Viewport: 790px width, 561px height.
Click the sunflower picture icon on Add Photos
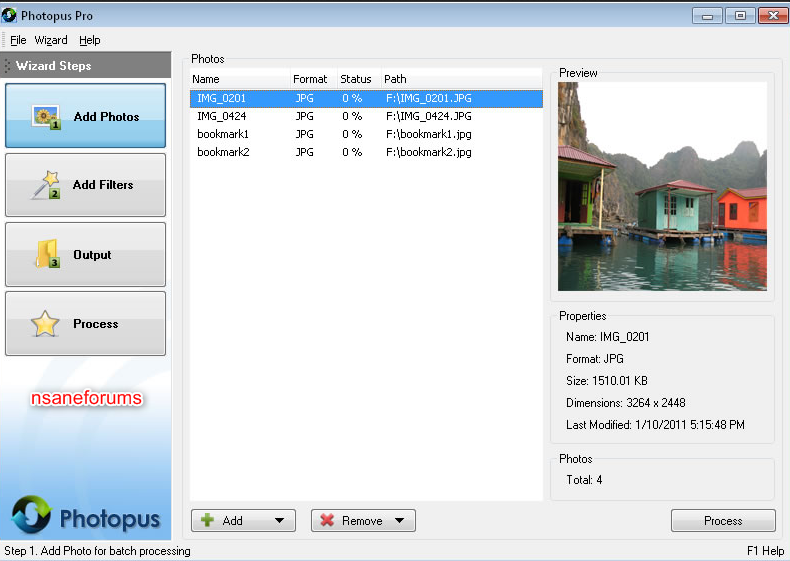pyautogui.click(x=46, y=117)
